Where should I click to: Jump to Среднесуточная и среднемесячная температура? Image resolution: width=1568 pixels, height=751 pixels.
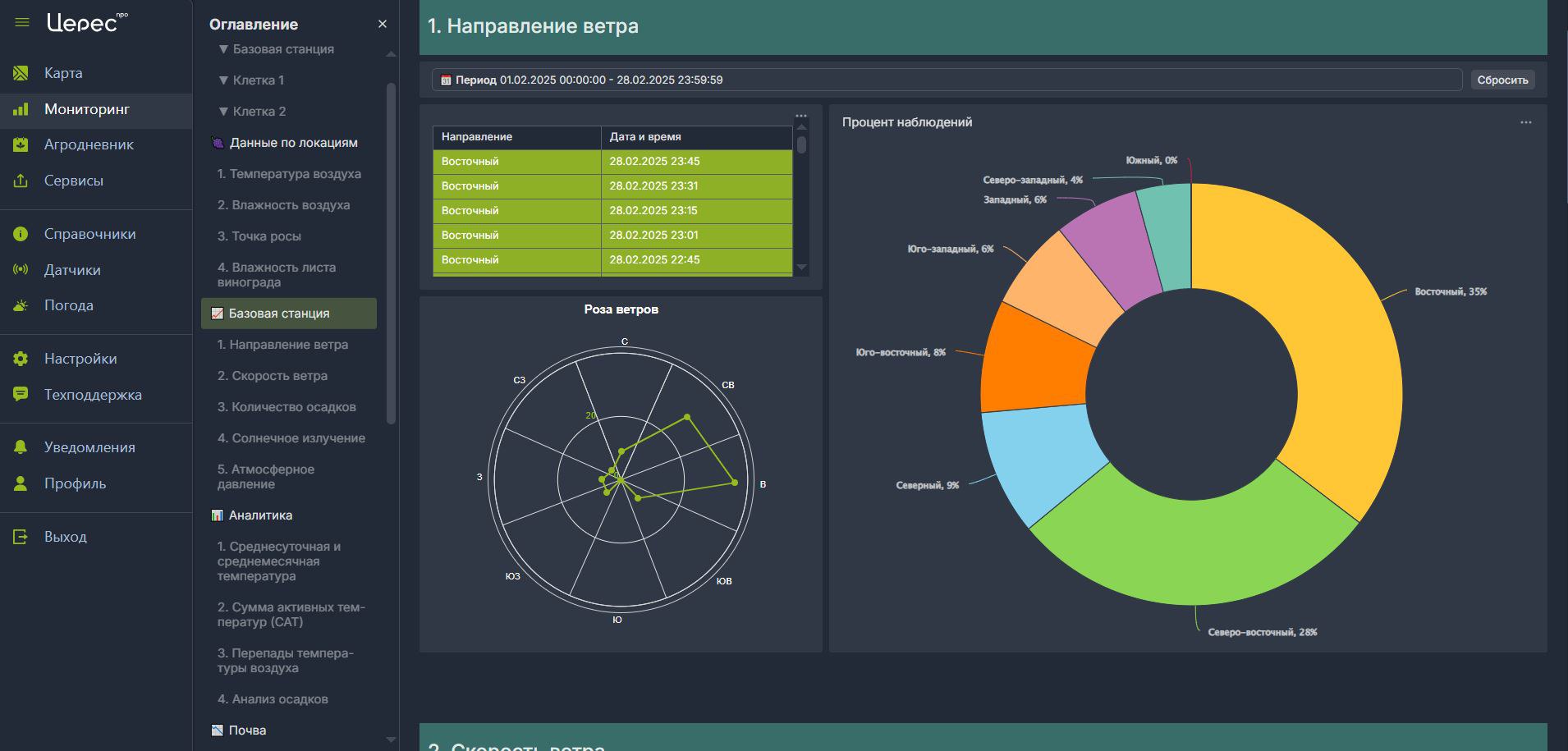[279, 561]
